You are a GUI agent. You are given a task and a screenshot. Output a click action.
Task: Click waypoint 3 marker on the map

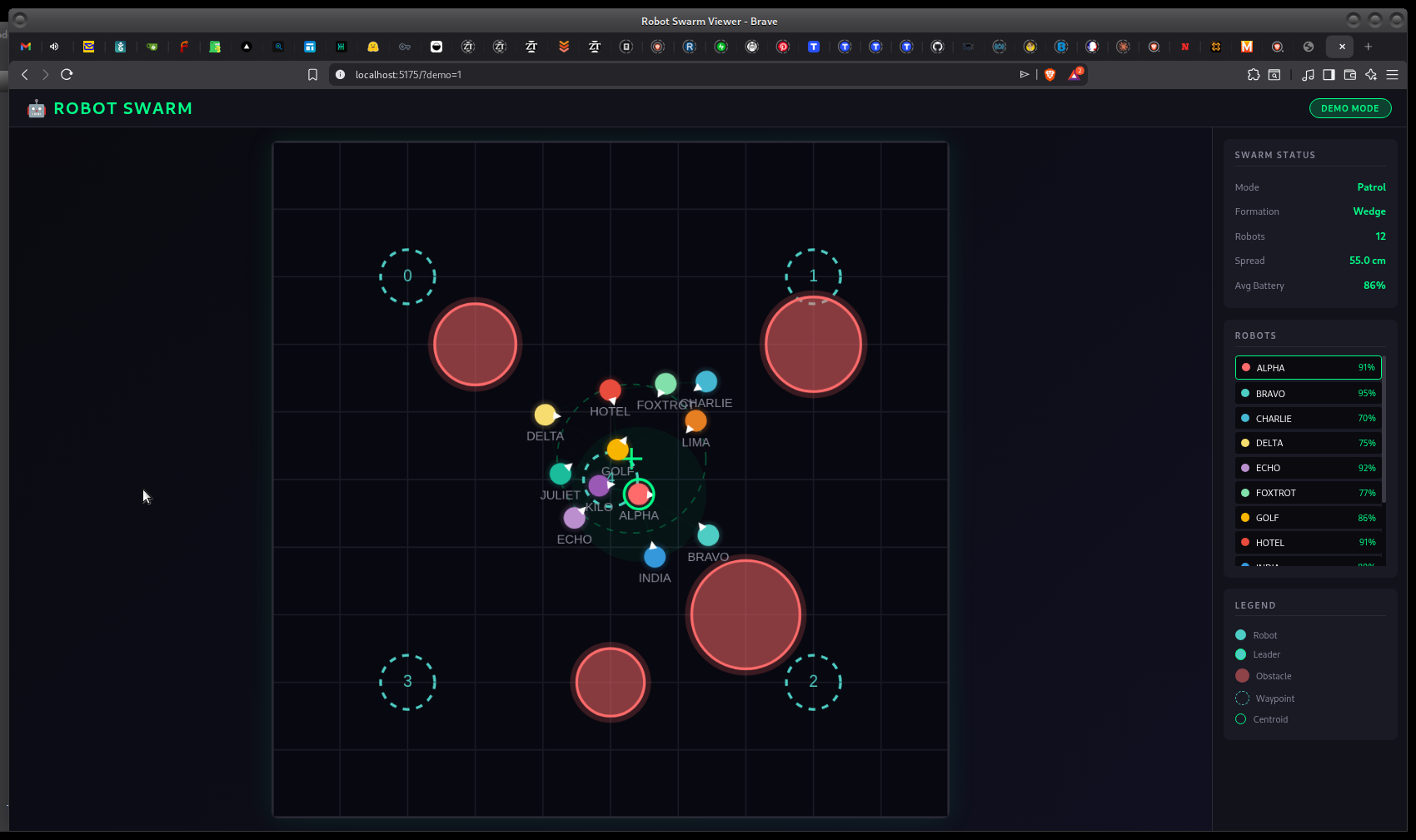click(x=407, y=682)
